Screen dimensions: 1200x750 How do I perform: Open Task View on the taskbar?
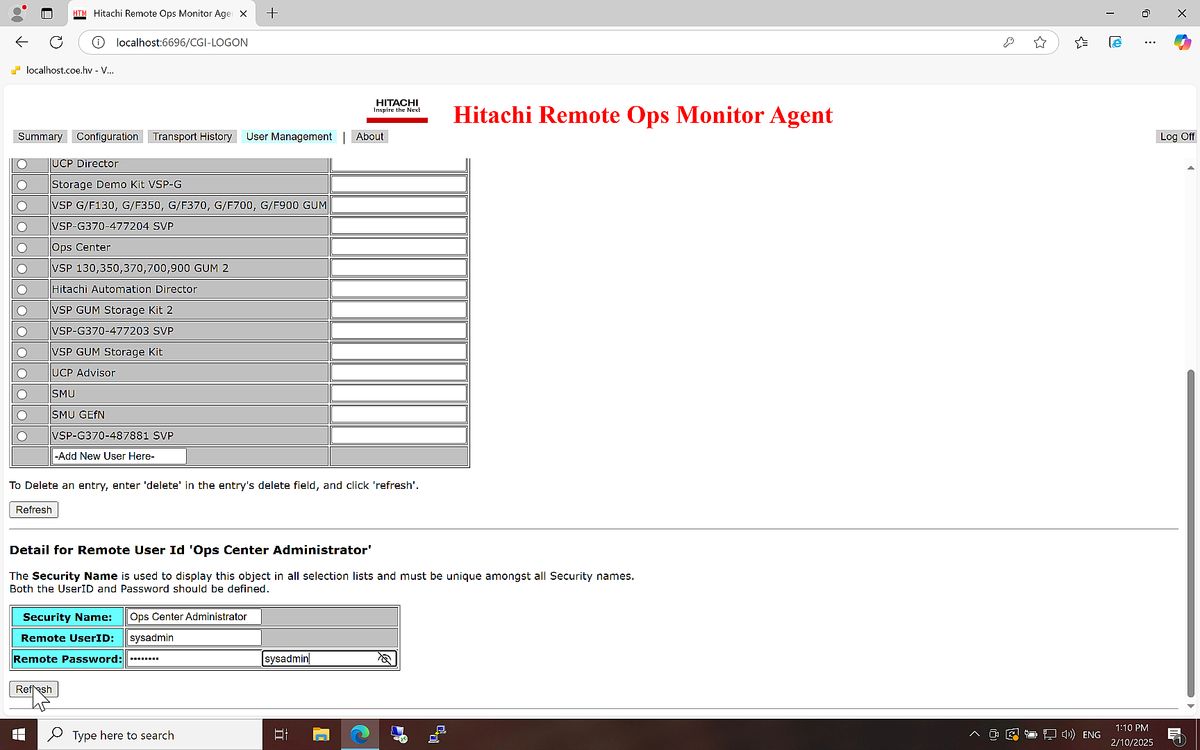[x=281, y=735]
